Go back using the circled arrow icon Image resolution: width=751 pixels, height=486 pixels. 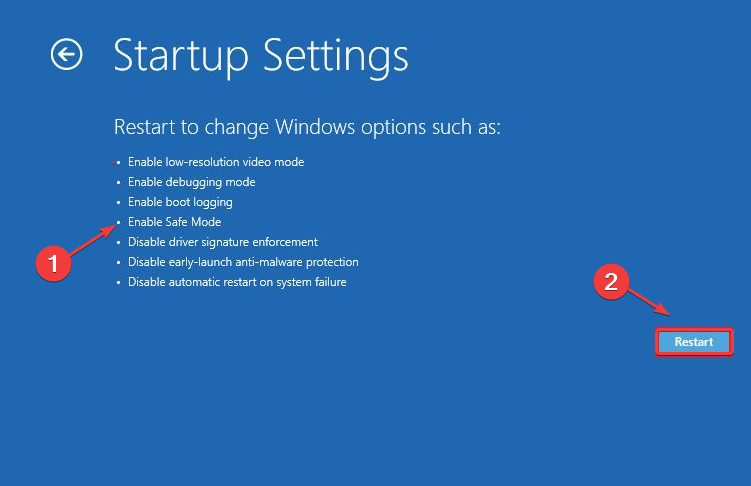point(67,54)
